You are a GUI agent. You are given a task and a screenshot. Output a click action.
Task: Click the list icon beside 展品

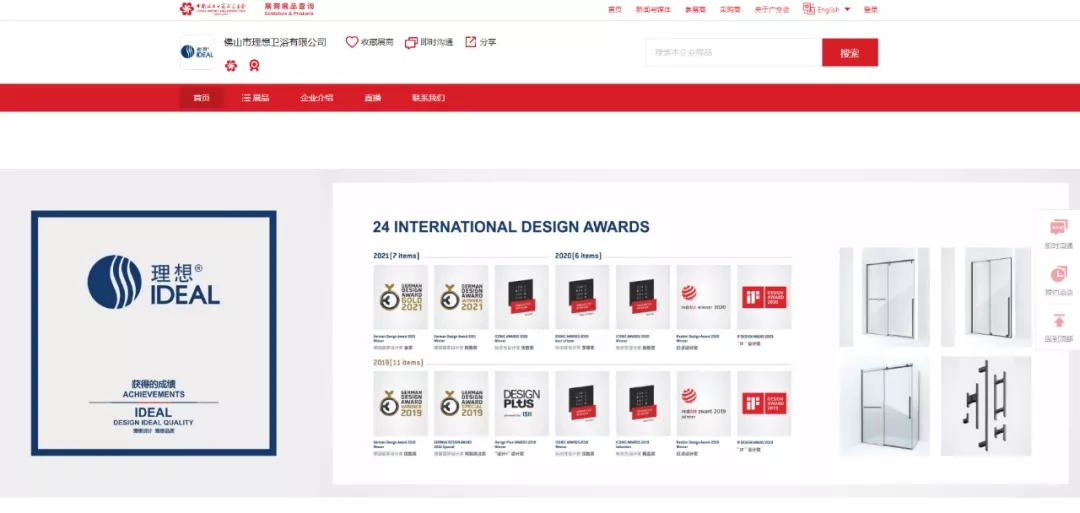(x=246, y=98)
